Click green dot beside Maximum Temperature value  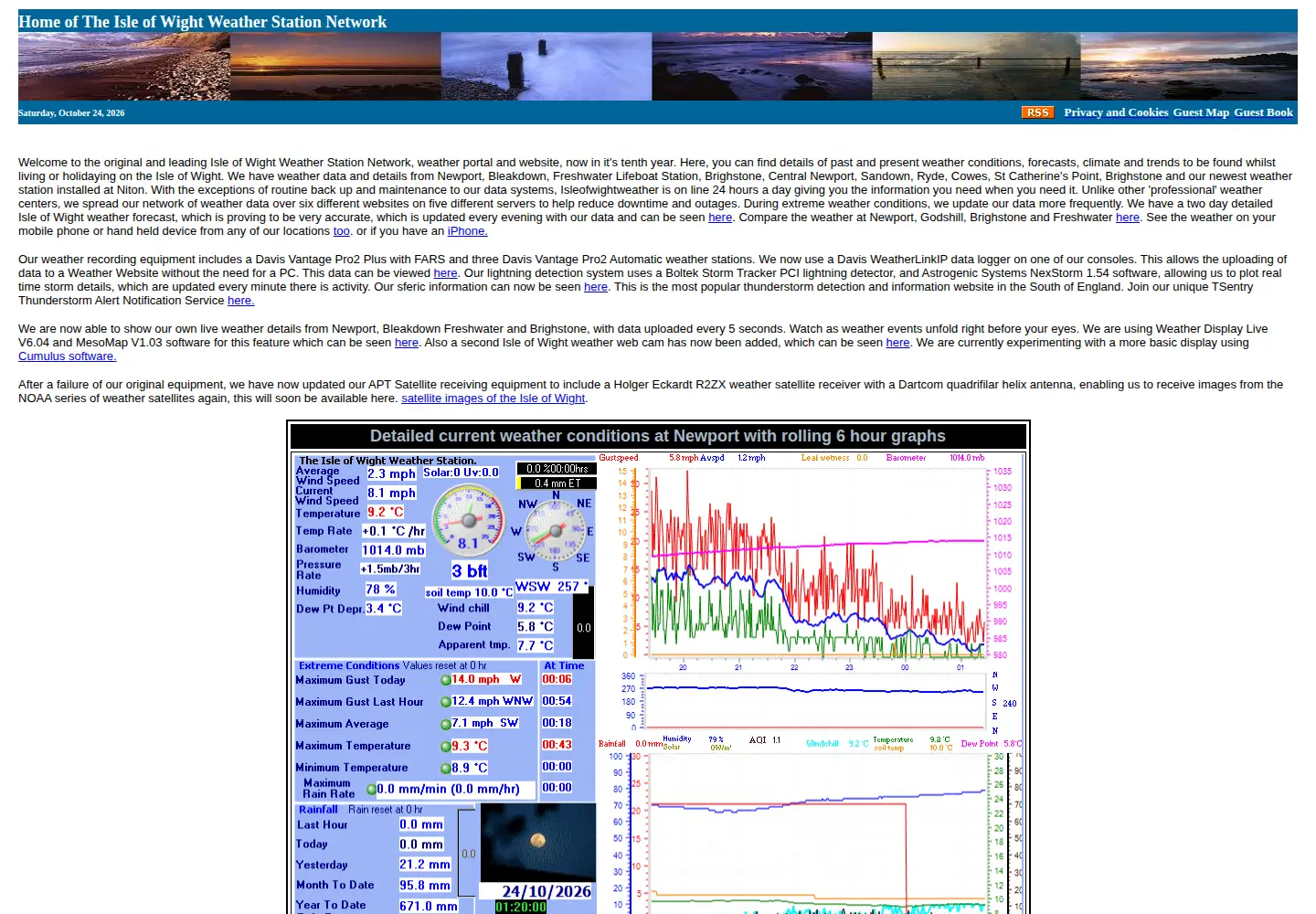[x=446, y=747]
